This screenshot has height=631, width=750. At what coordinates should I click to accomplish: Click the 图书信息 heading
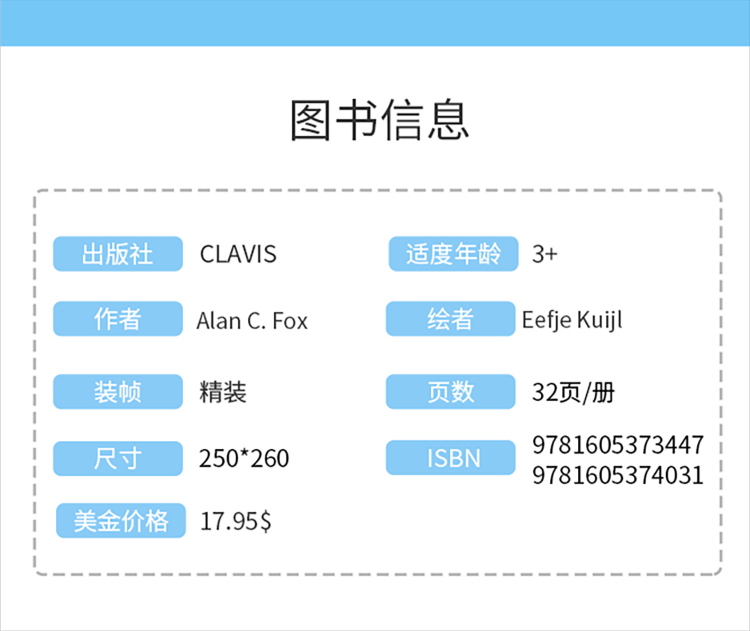379,121
